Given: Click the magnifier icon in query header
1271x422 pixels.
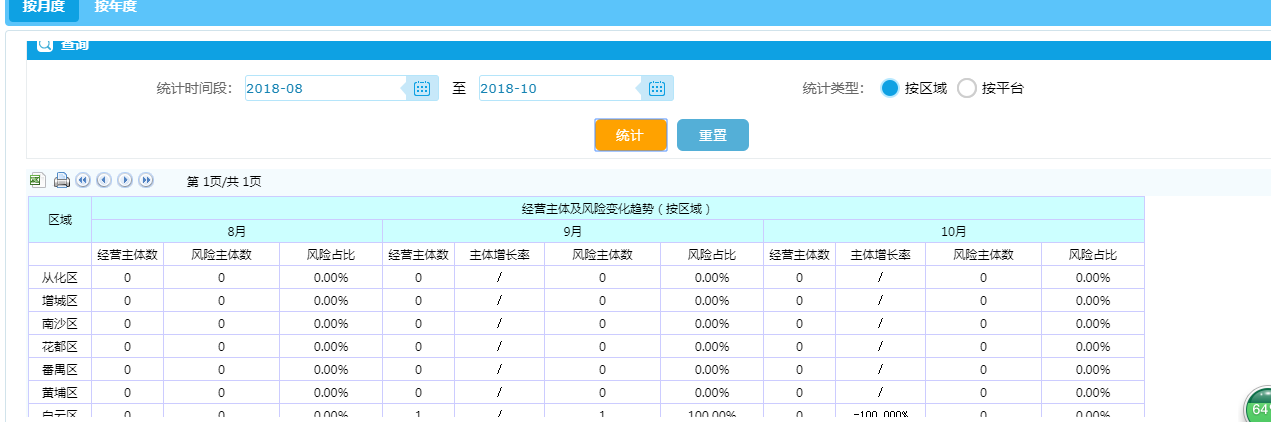Looking at the screenshot, I should pos(45,44).
